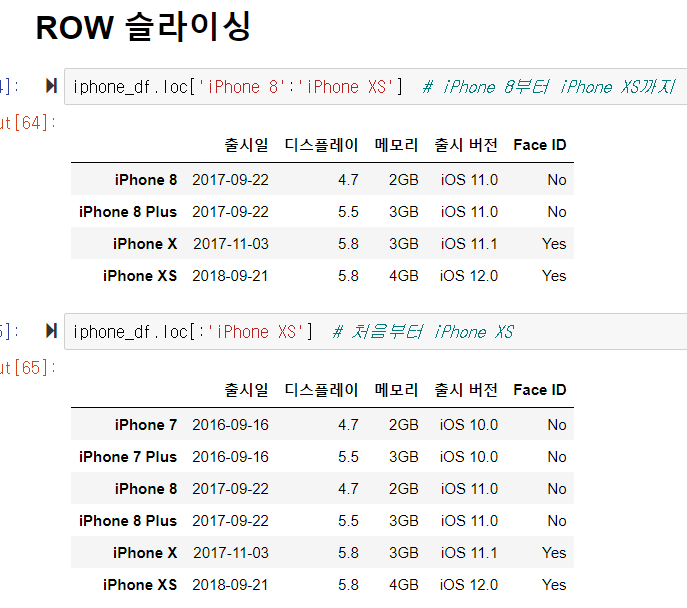Viewport: 687px width, 608px height.
Task: Click 메모리 header in second table
Action: 397,390
